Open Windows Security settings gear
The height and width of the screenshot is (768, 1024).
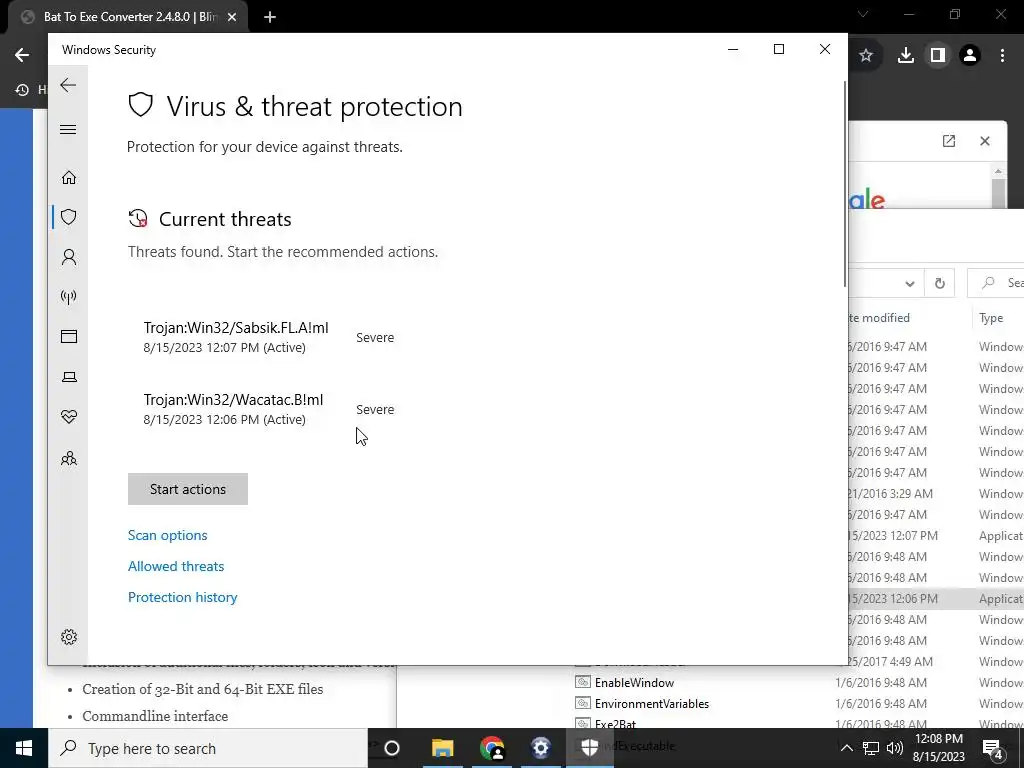tap(69, 637)
